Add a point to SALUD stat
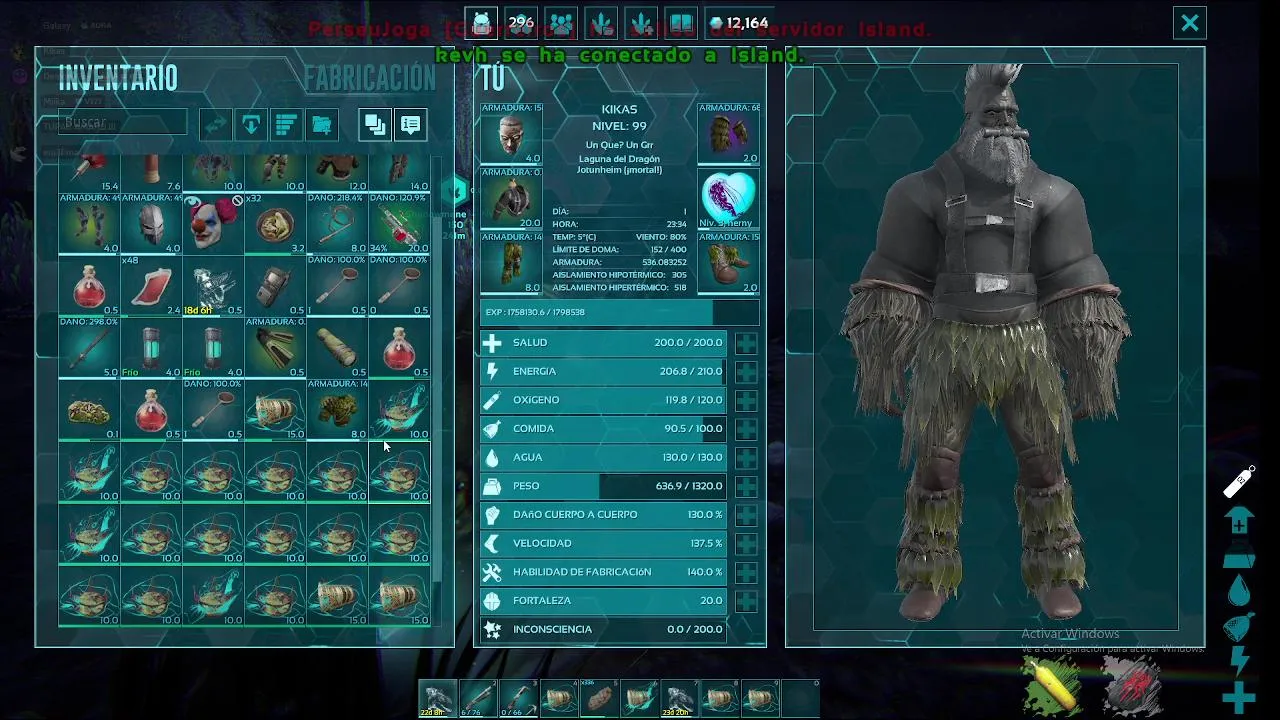This screenshot has height=720, width=1280. 746,343
